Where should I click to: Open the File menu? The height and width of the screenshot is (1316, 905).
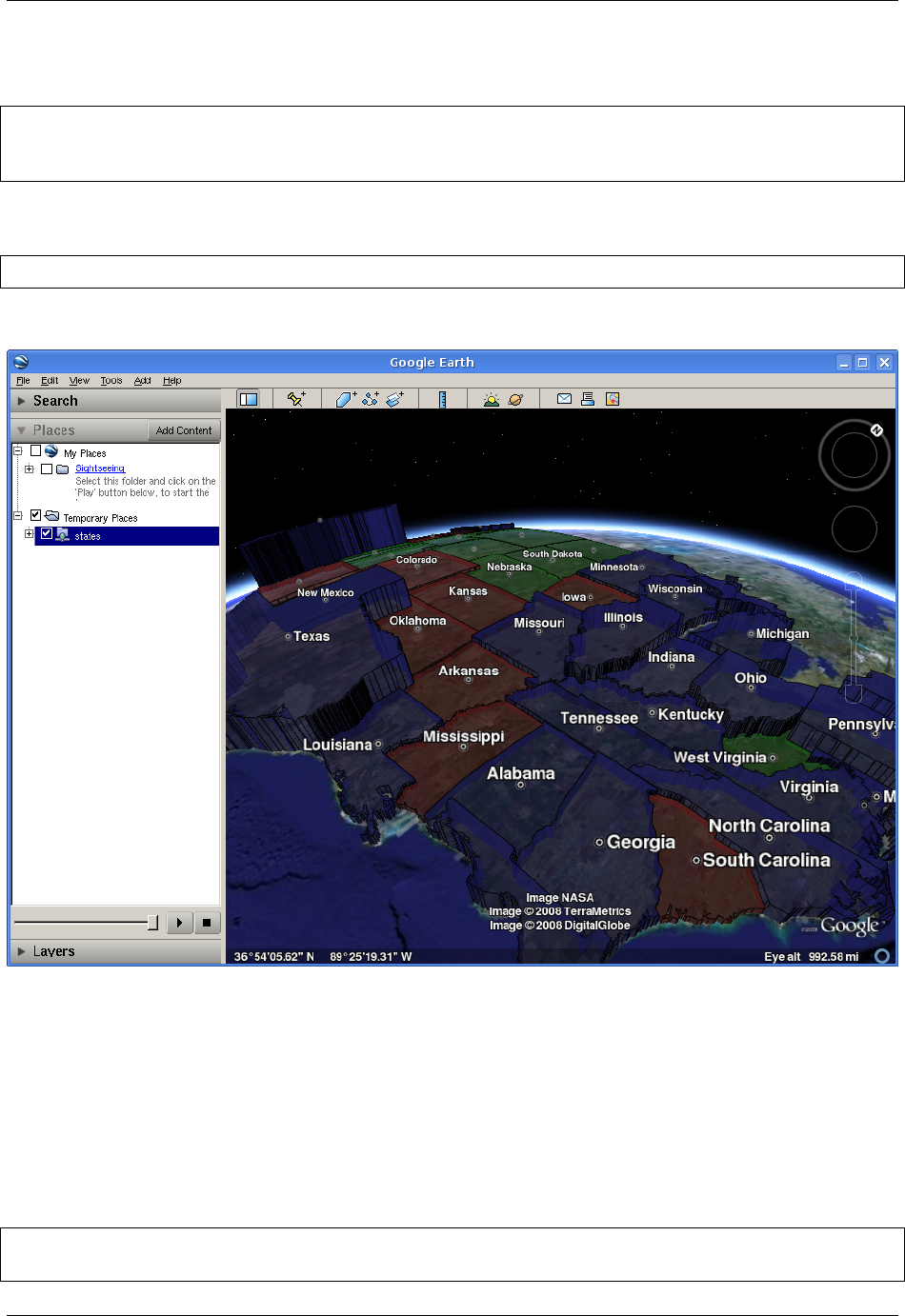tap(23, 380)
